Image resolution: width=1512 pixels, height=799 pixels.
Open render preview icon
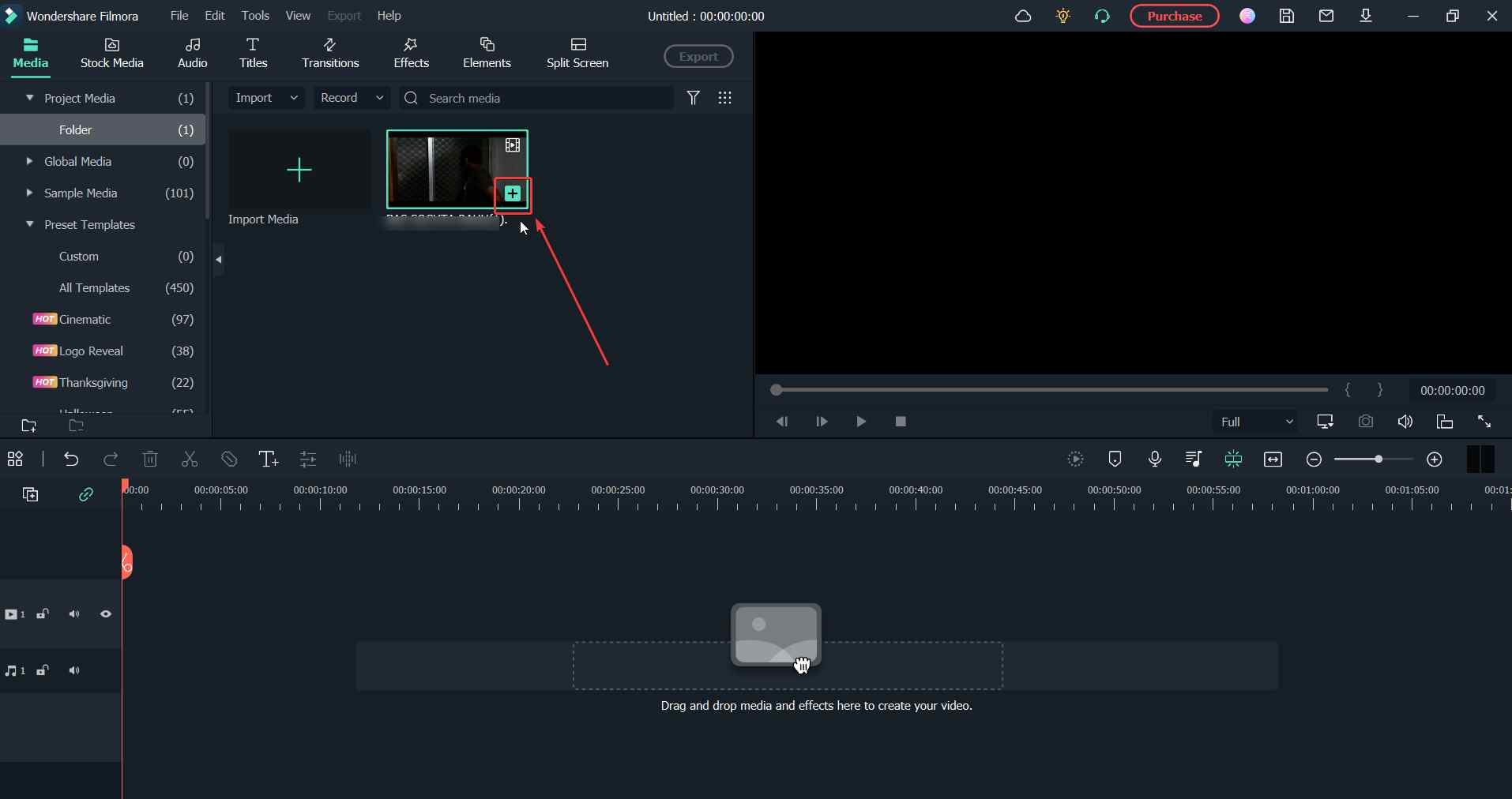1076,459
